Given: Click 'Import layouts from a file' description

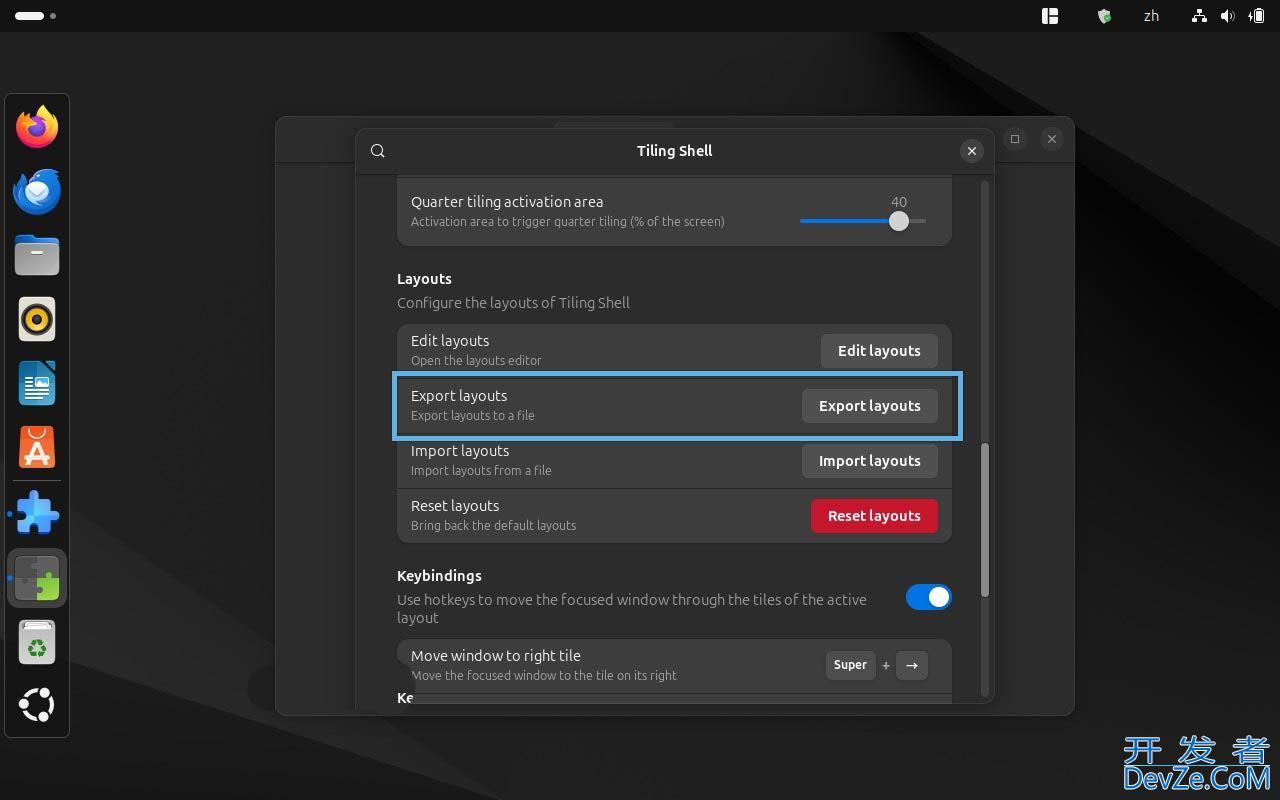Looking at the screenshot, I should point(481,471).
